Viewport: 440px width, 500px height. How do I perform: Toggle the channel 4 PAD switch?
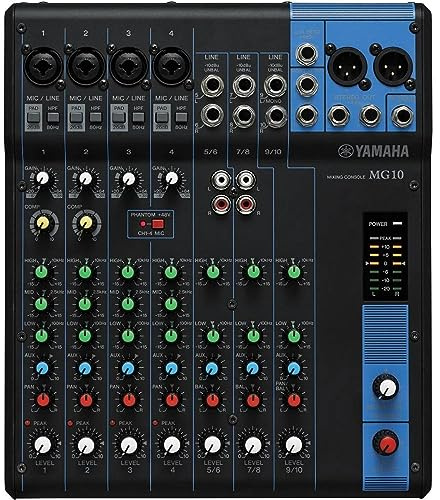pos(162,117)
